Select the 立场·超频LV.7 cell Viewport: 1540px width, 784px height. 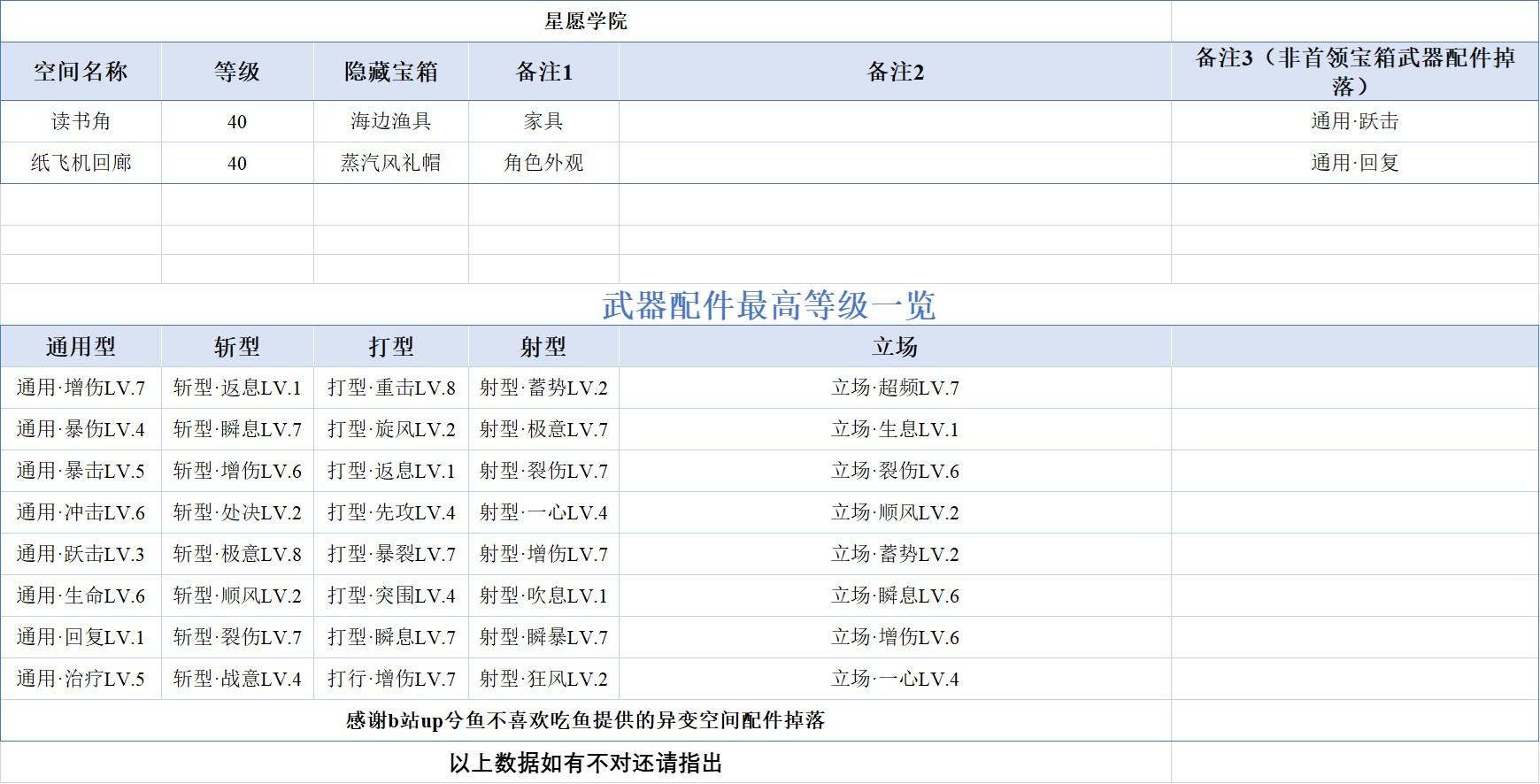tap(895, 388)
